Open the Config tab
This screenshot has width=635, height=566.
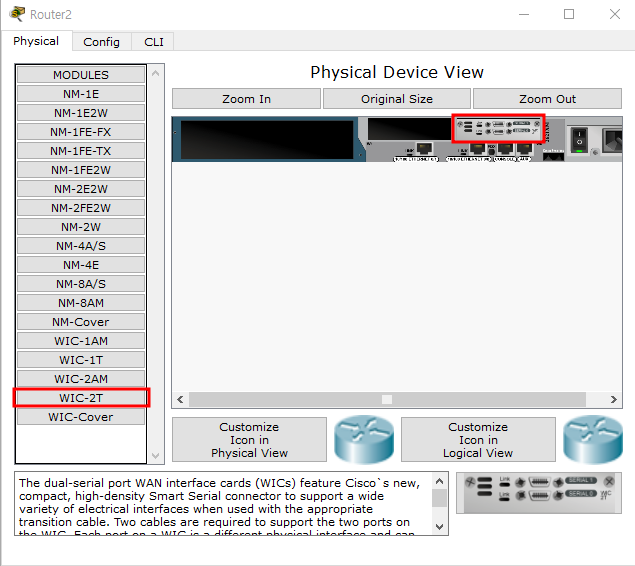pyautogui.click(x=101, y=42)
